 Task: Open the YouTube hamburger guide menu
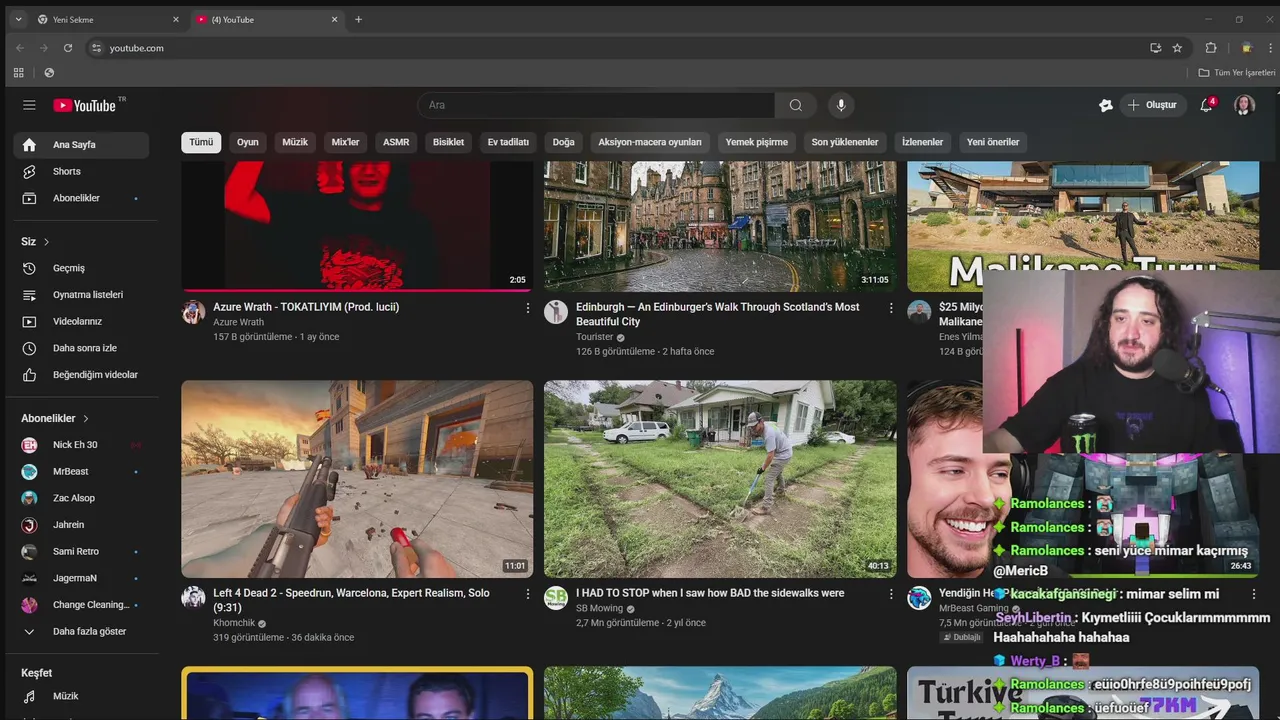pyautogui.click(x=29, y=105)
